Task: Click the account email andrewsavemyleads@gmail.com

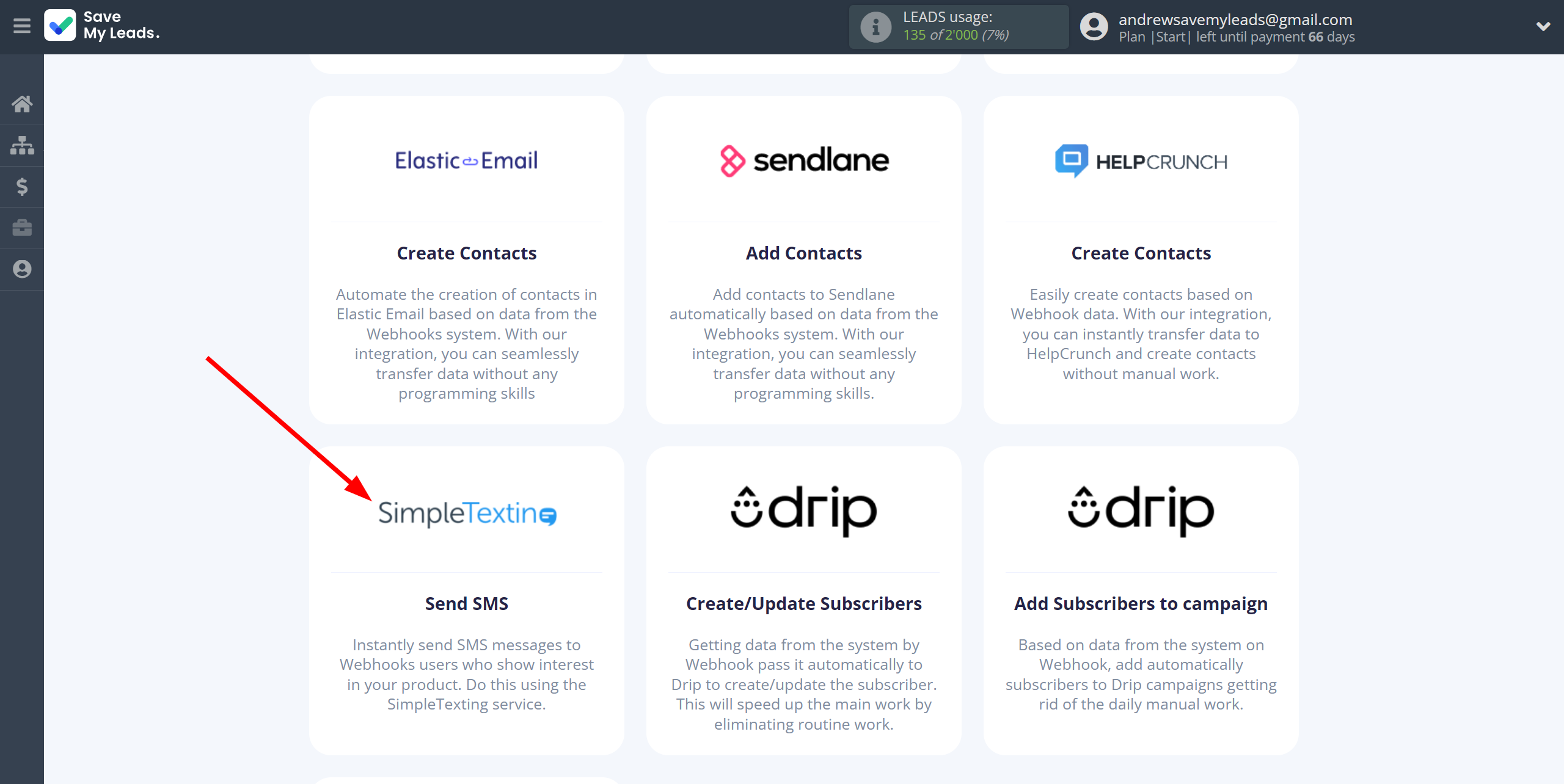Action: (1235, 20)
